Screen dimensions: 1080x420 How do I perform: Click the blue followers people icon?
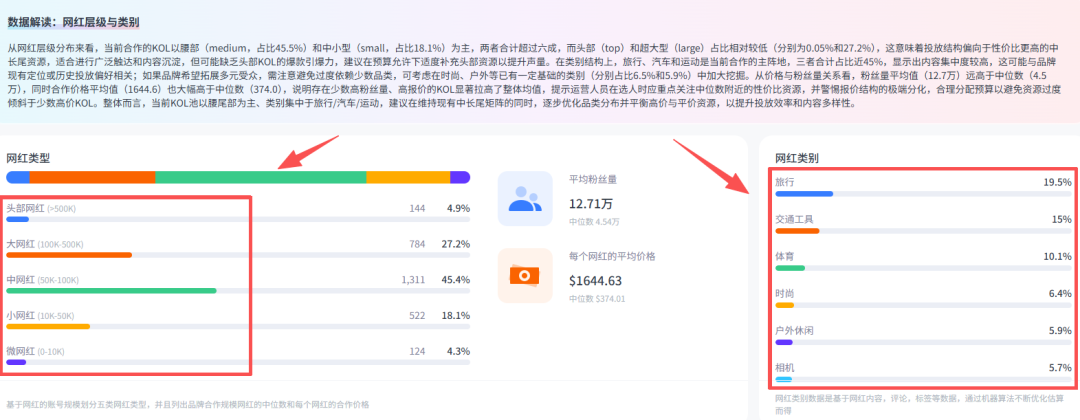[525, 198]
